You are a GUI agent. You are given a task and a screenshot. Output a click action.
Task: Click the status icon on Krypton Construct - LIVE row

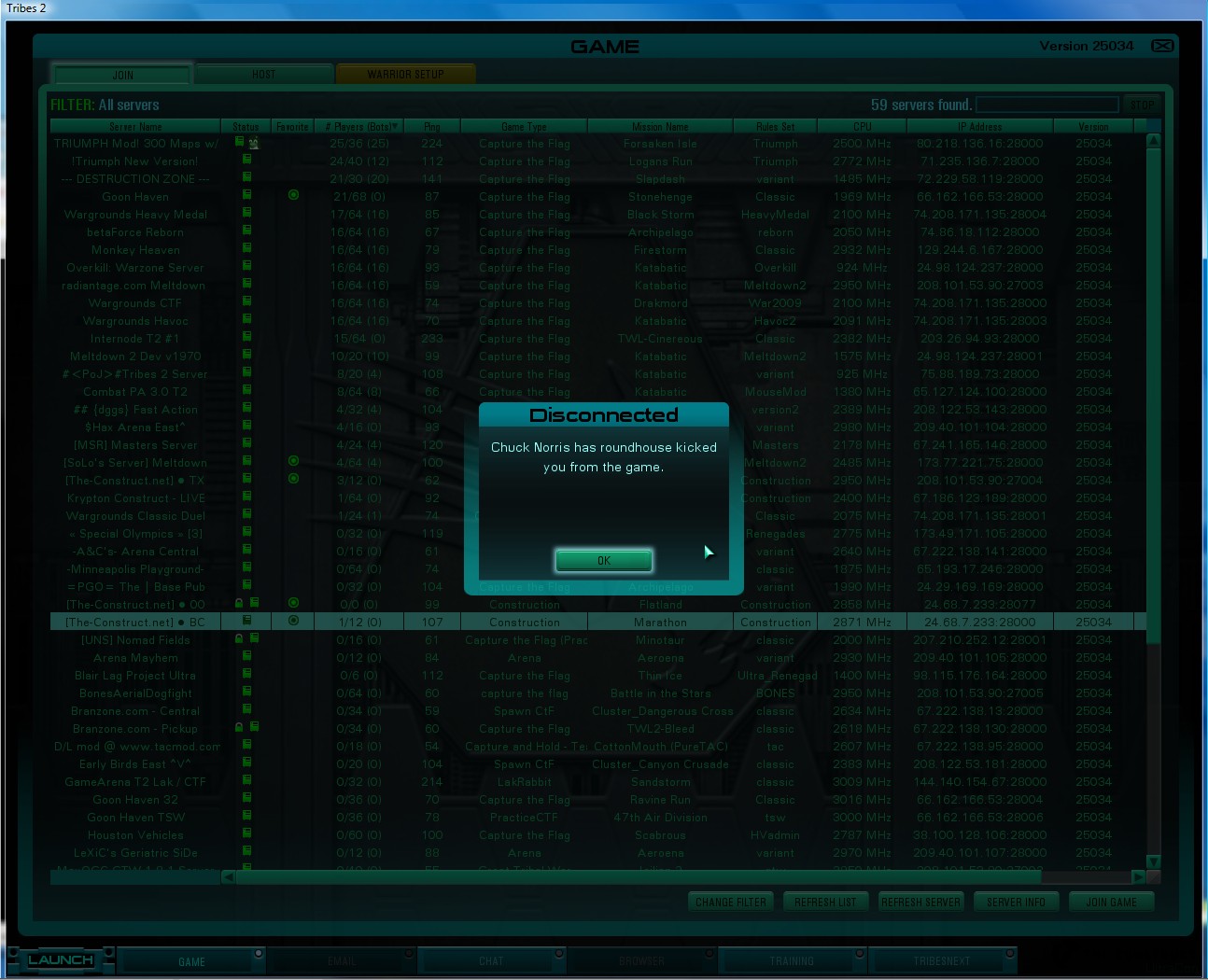click(246, 497)
